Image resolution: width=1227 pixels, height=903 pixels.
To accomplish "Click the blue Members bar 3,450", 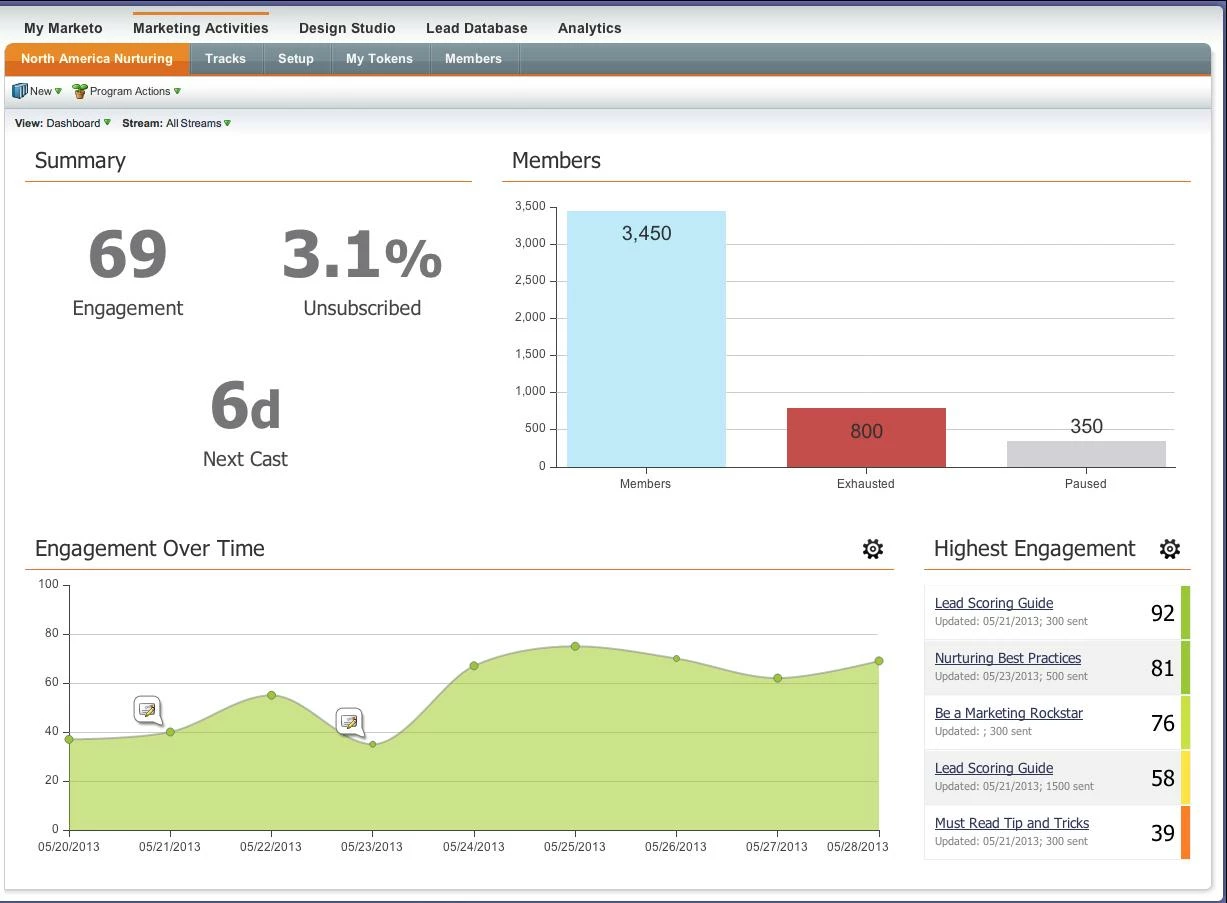I will point(646,339).
